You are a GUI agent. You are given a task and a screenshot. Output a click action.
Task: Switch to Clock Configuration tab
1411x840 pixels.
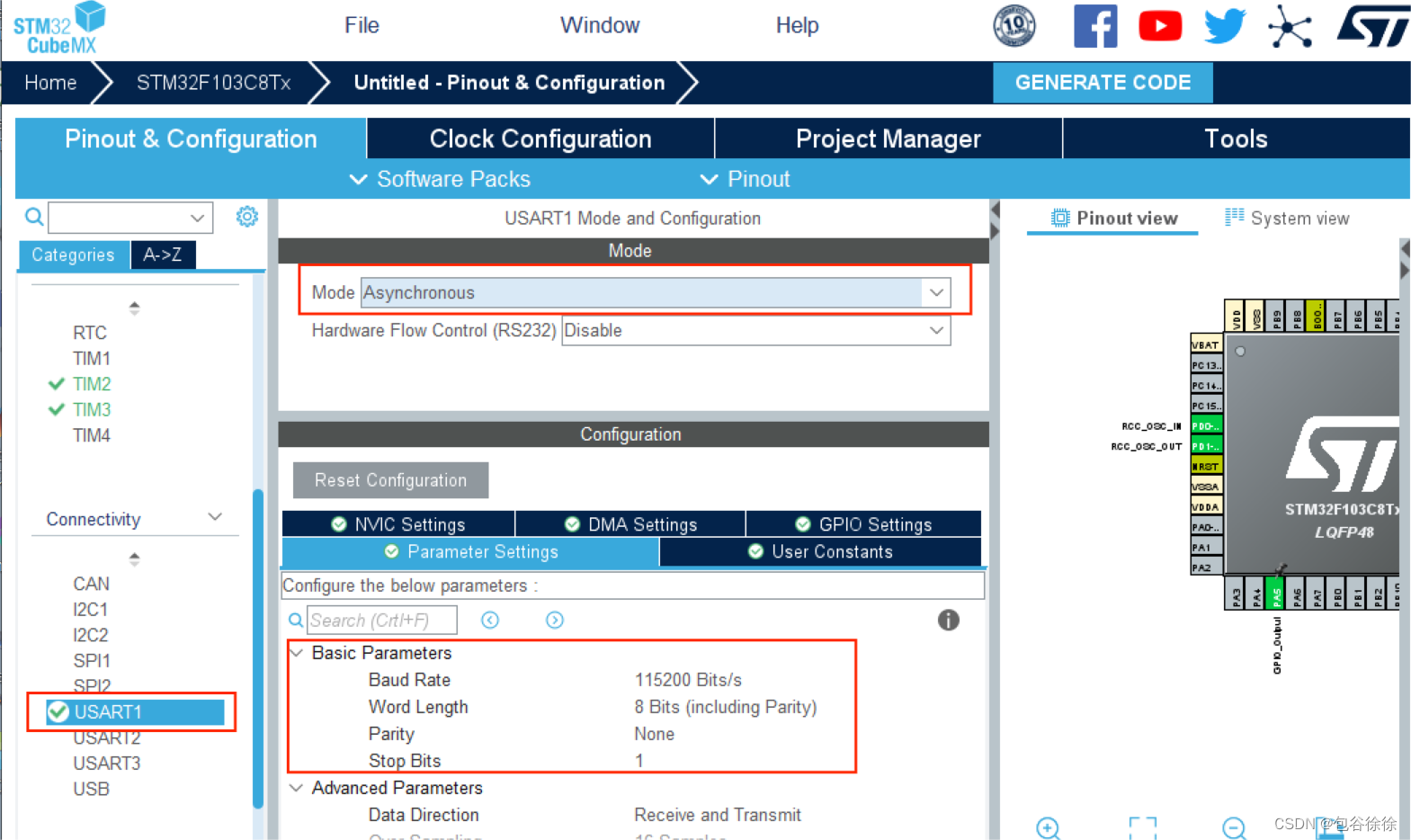click(540, 139)
